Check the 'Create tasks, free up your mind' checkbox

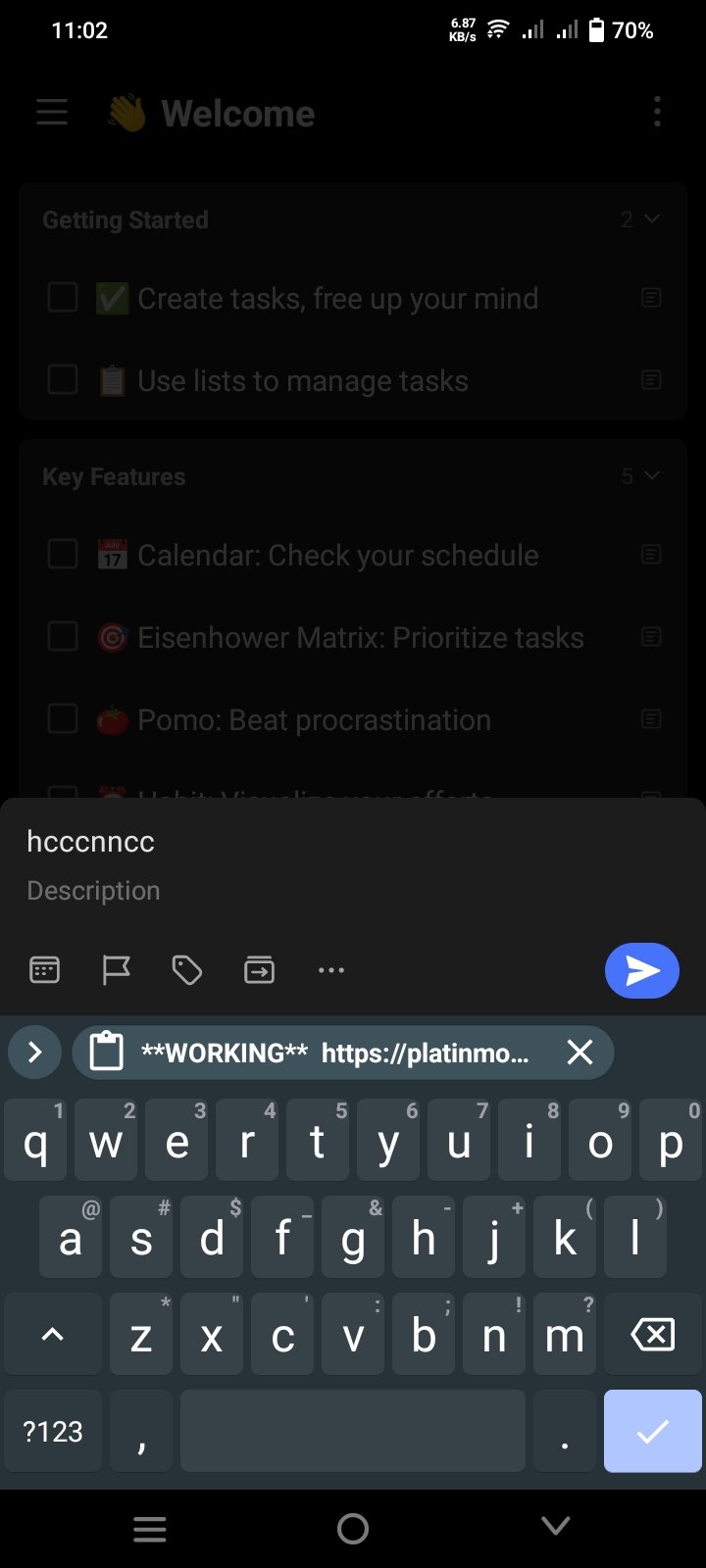click(63, 297)
